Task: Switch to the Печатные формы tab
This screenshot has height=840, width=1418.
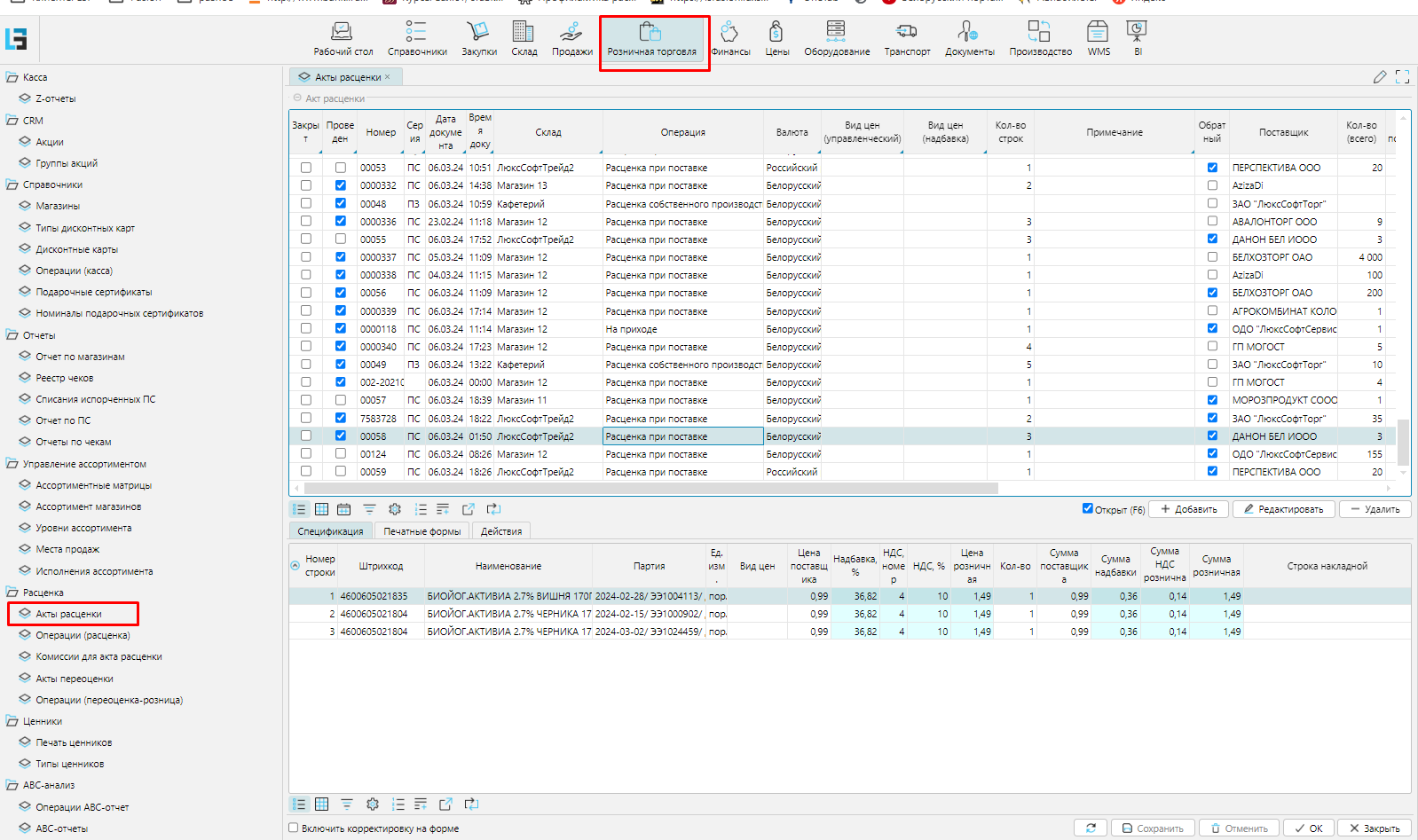Action: 421,531
